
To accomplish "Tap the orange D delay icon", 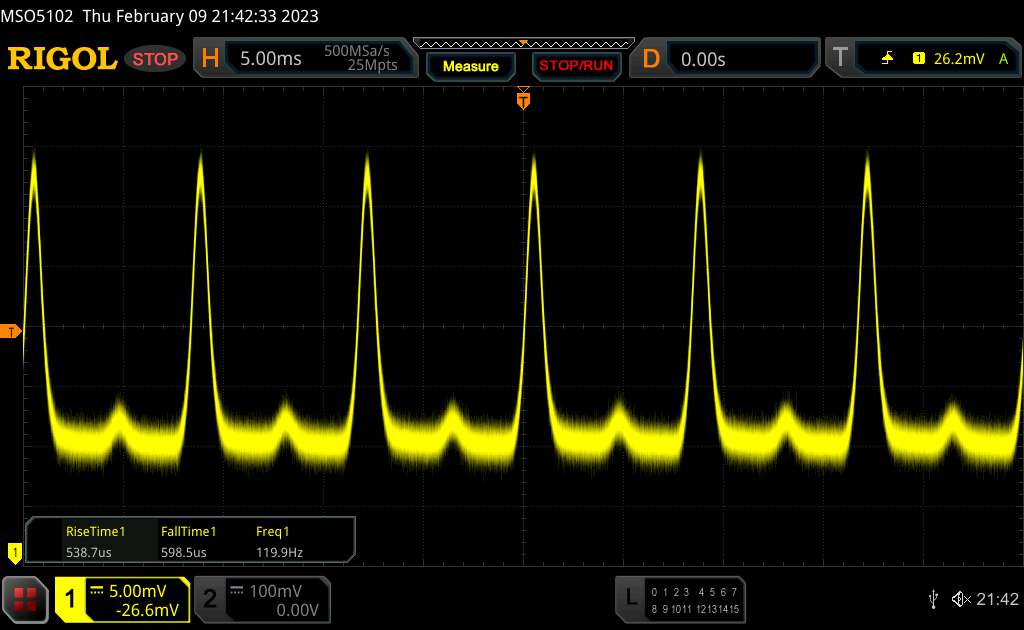I will (x=651, y=59).
